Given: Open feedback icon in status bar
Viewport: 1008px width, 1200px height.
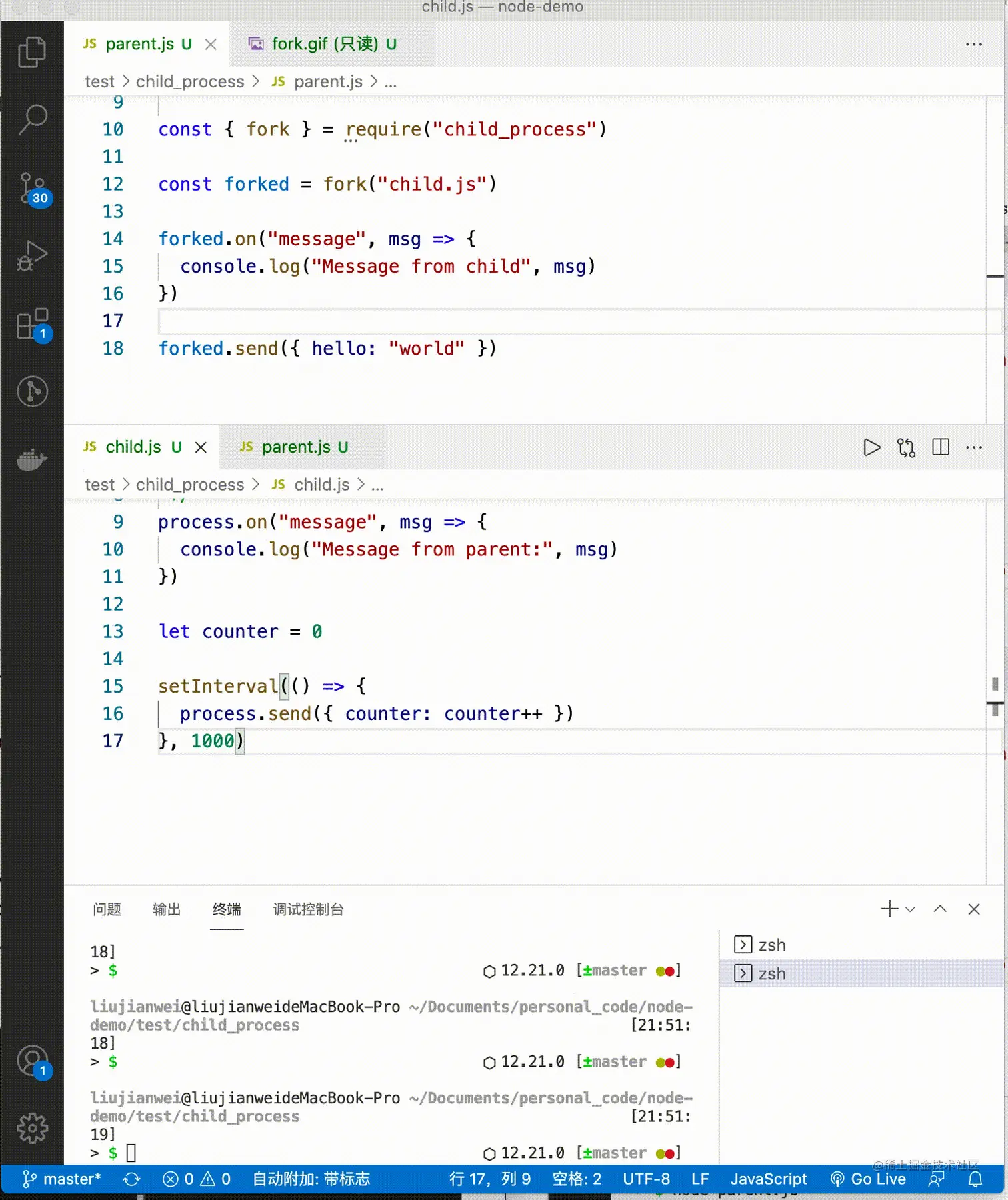Looking at the screenshot, I should (x=936, y=1179).
